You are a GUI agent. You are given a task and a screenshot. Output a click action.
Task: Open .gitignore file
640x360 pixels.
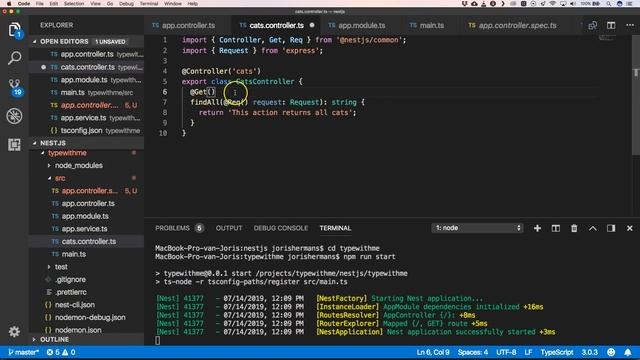tap(71, 280)
